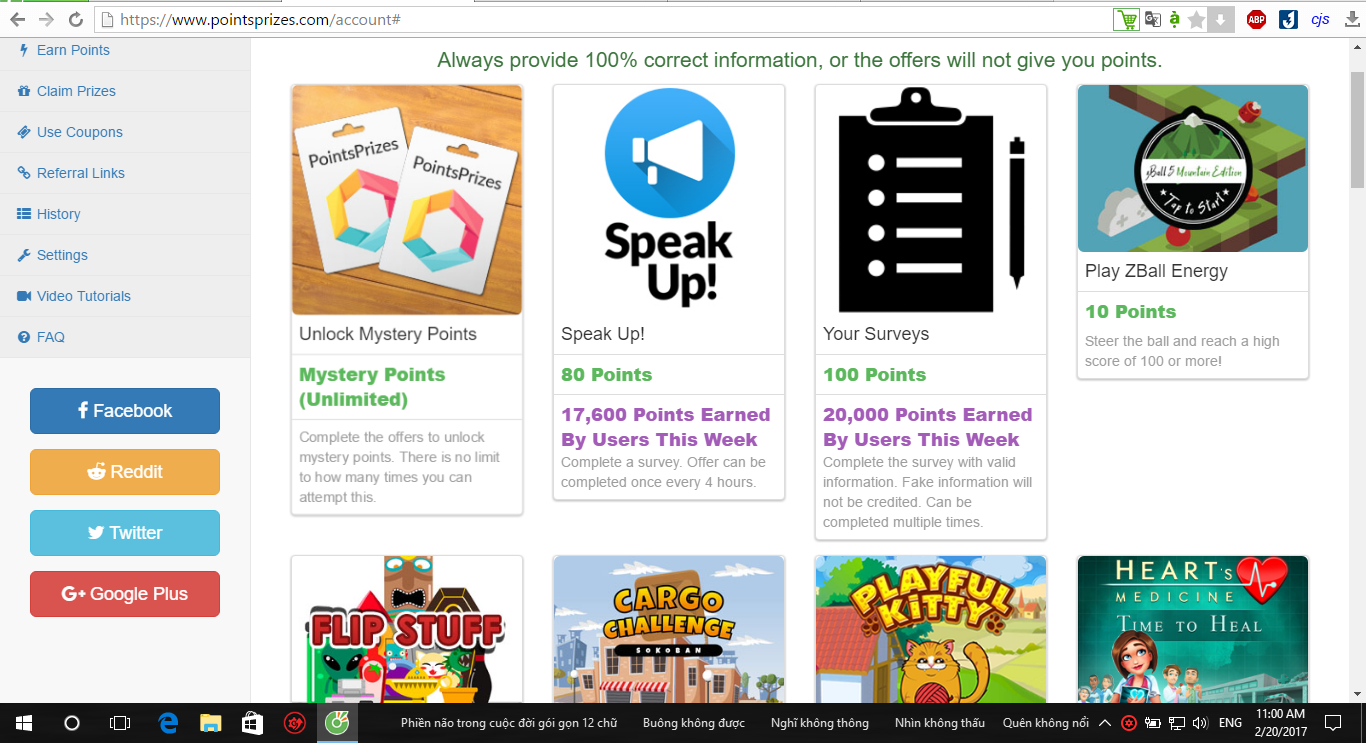Screen dimensions: 1366x743
Task: Open the Flip Stuff game thumbnail
Action: coord(407,629)
